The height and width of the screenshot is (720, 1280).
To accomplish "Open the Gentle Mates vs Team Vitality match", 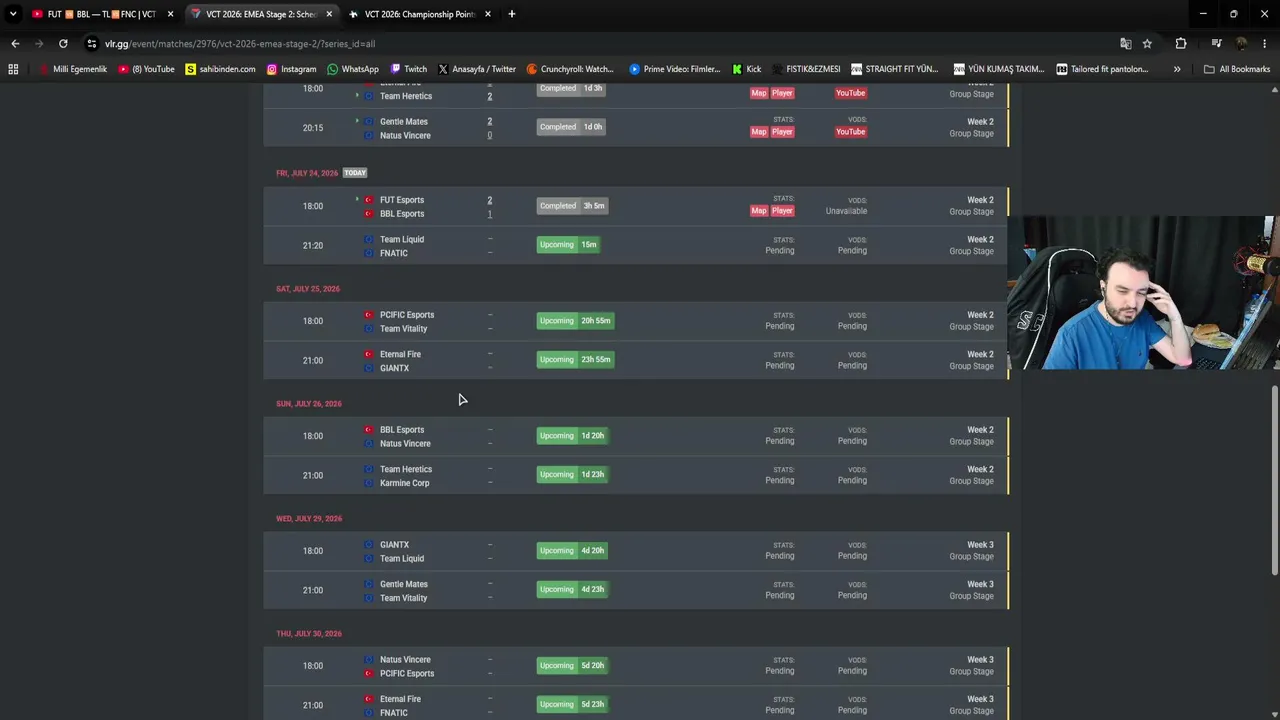I will (636, 591).
